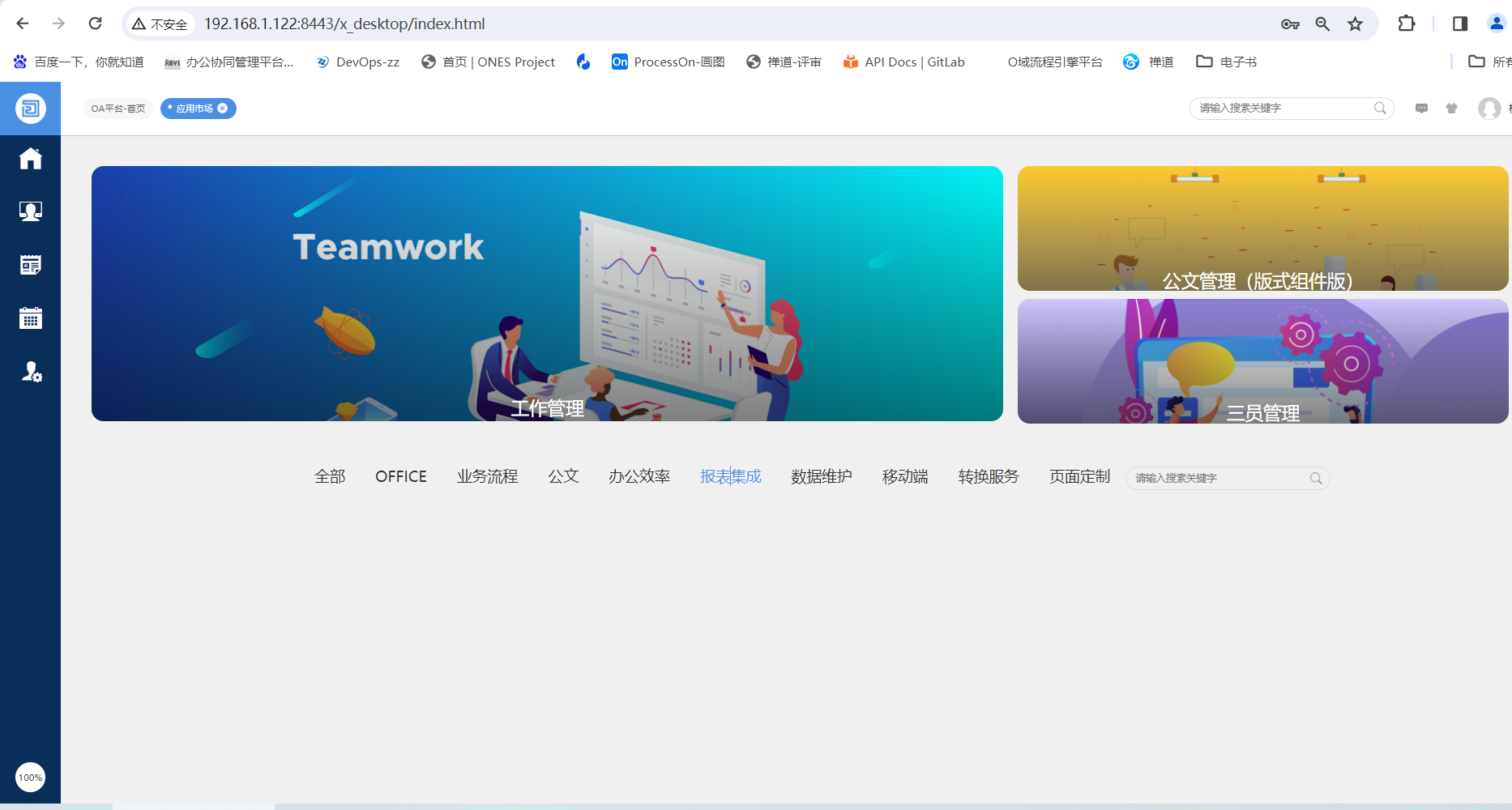Image resolution: width=1512 pixels, height=810 pixels.
Task: Open the 工作管理 Teamwork banner
Action: [547, 293]
